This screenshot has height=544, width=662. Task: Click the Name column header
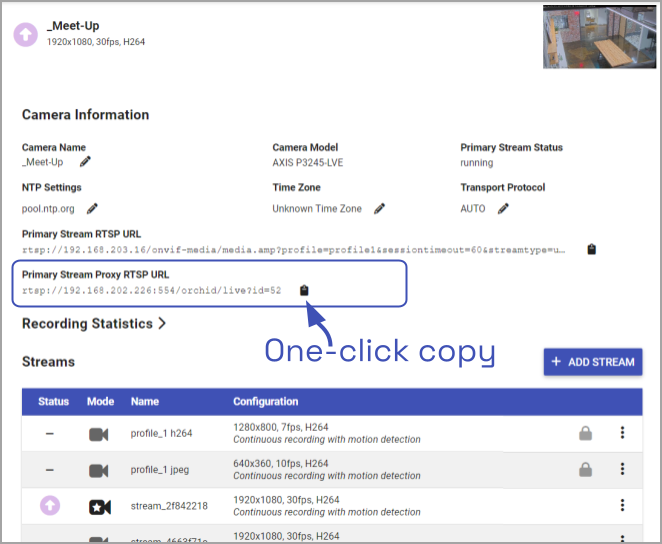coord(145,401)
